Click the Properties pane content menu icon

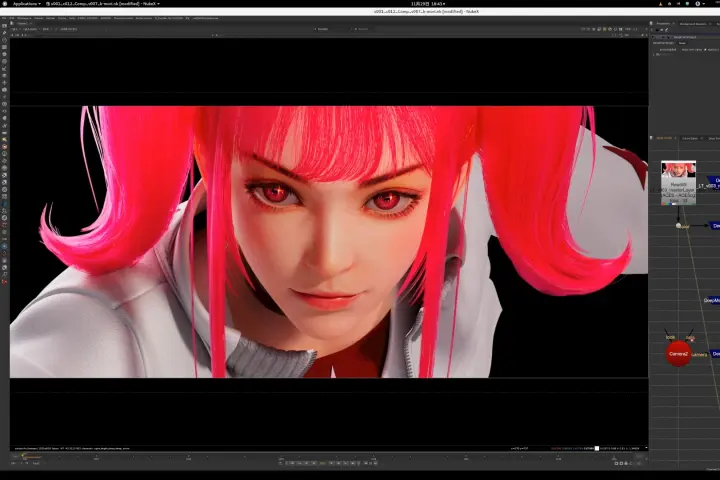coord(651,23)
